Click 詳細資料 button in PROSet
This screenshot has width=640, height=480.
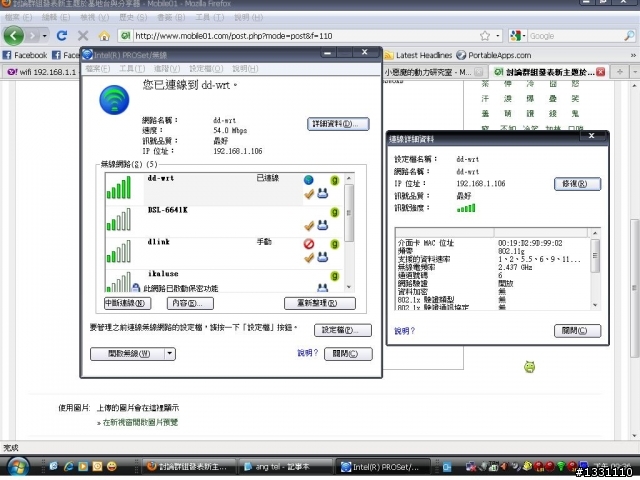[338, 124]
